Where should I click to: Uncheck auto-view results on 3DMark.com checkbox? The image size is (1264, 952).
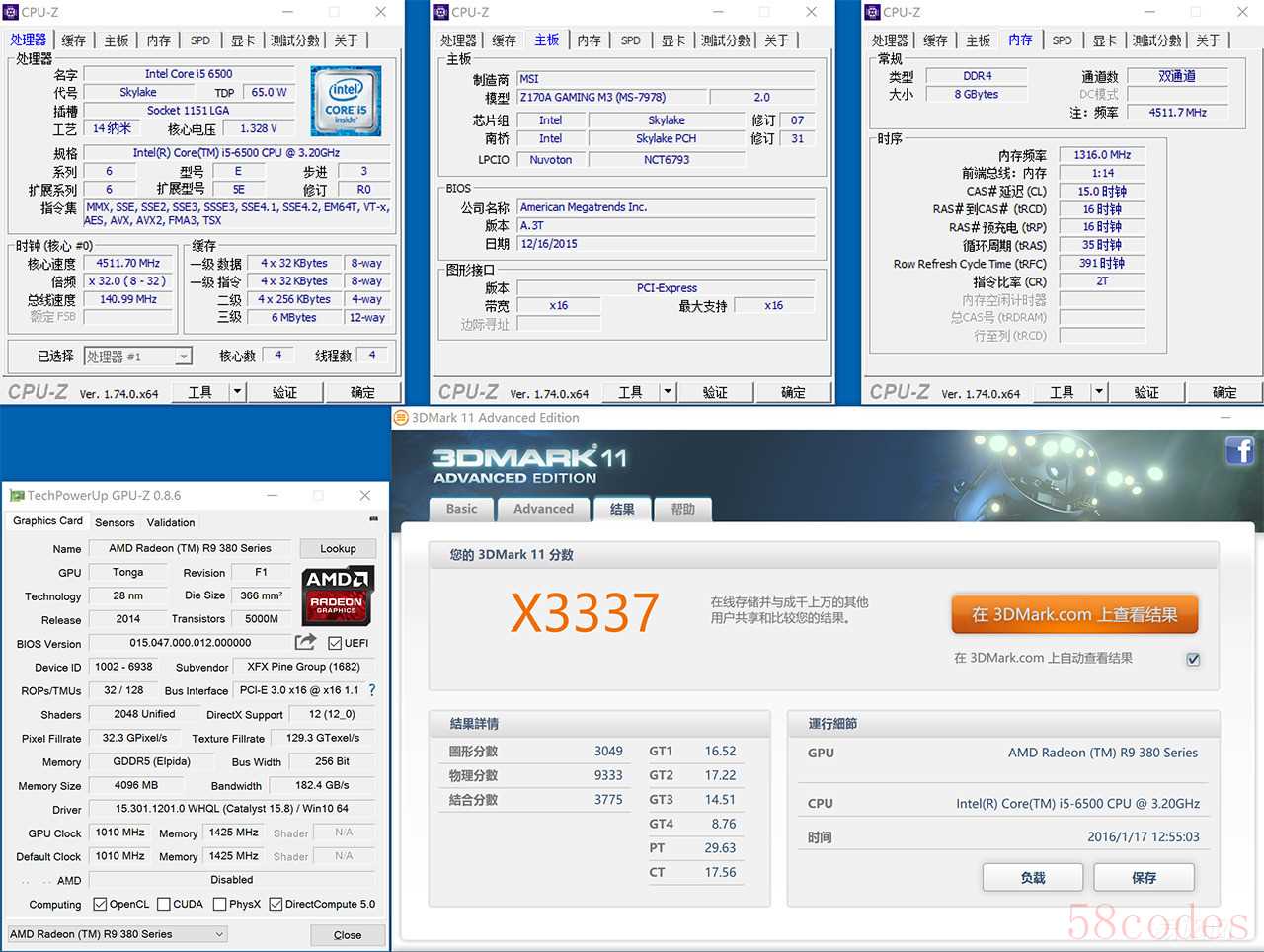point(1193,659)
